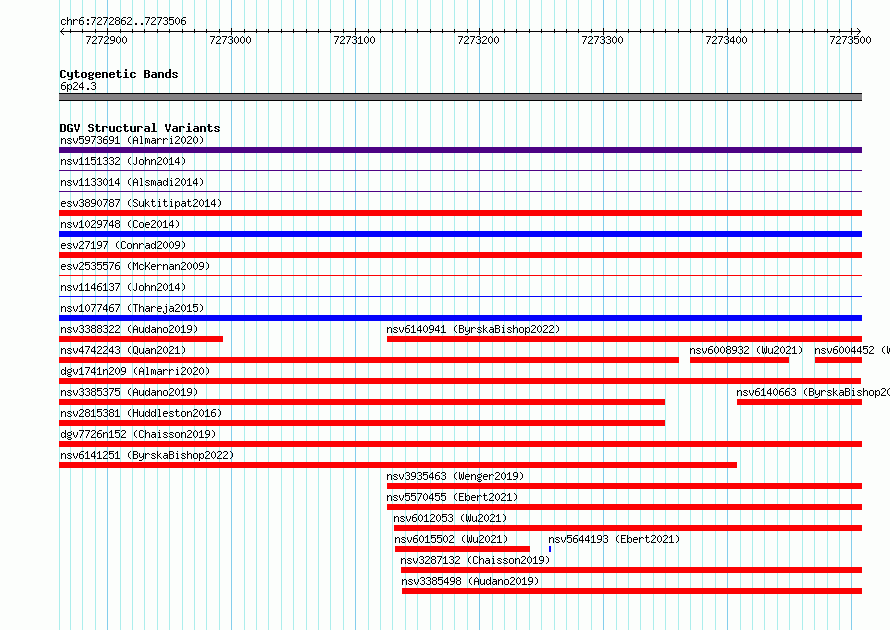The height and width of the screenshot is (630, 890).
Task: Click the chr6:7272862..7273506 region label
Action: click(123, 21)
